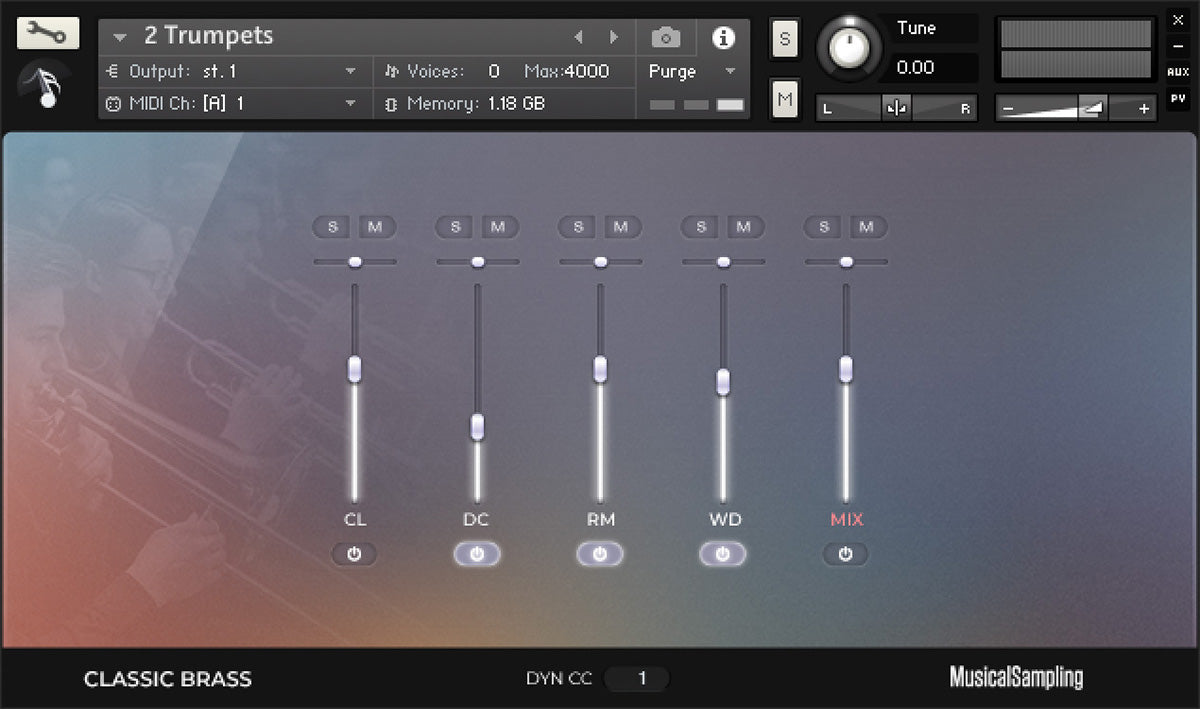Click the MIX pan slider
Screen dimensions: 1200x709
click(x=847, y=262)
